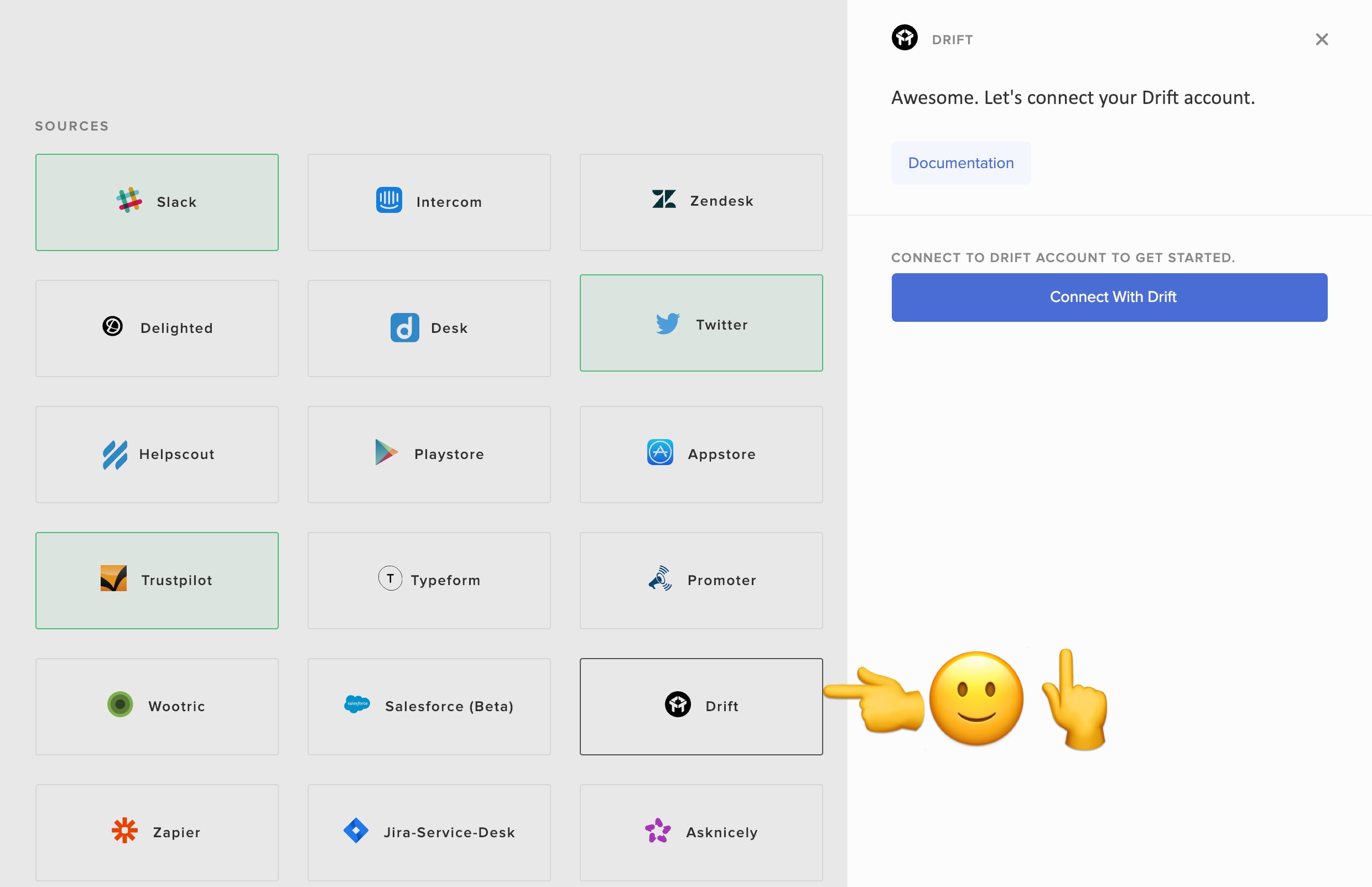
Task: Select the Zendesk source label
Action: [721, 200]
